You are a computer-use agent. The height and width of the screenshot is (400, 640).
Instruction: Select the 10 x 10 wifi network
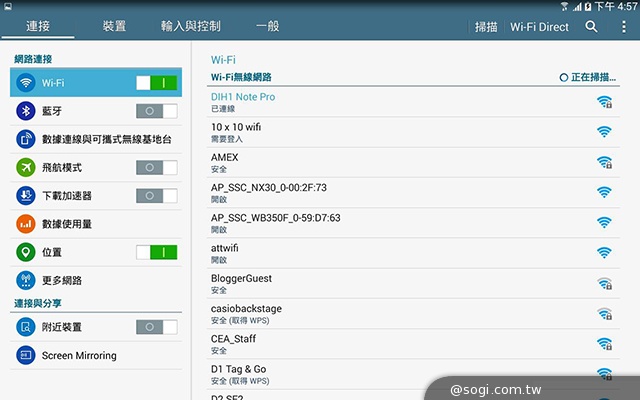413,132
